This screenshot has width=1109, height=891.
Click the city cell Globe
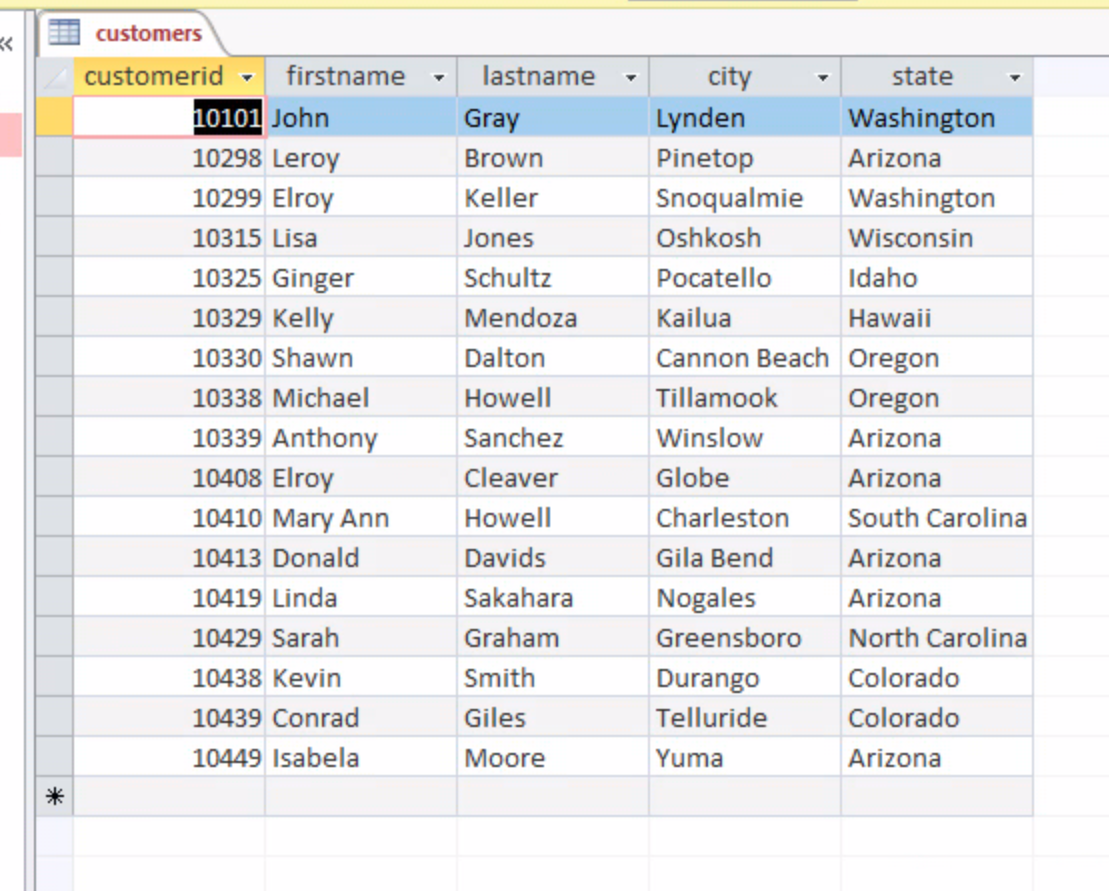(x=745, y=477)
